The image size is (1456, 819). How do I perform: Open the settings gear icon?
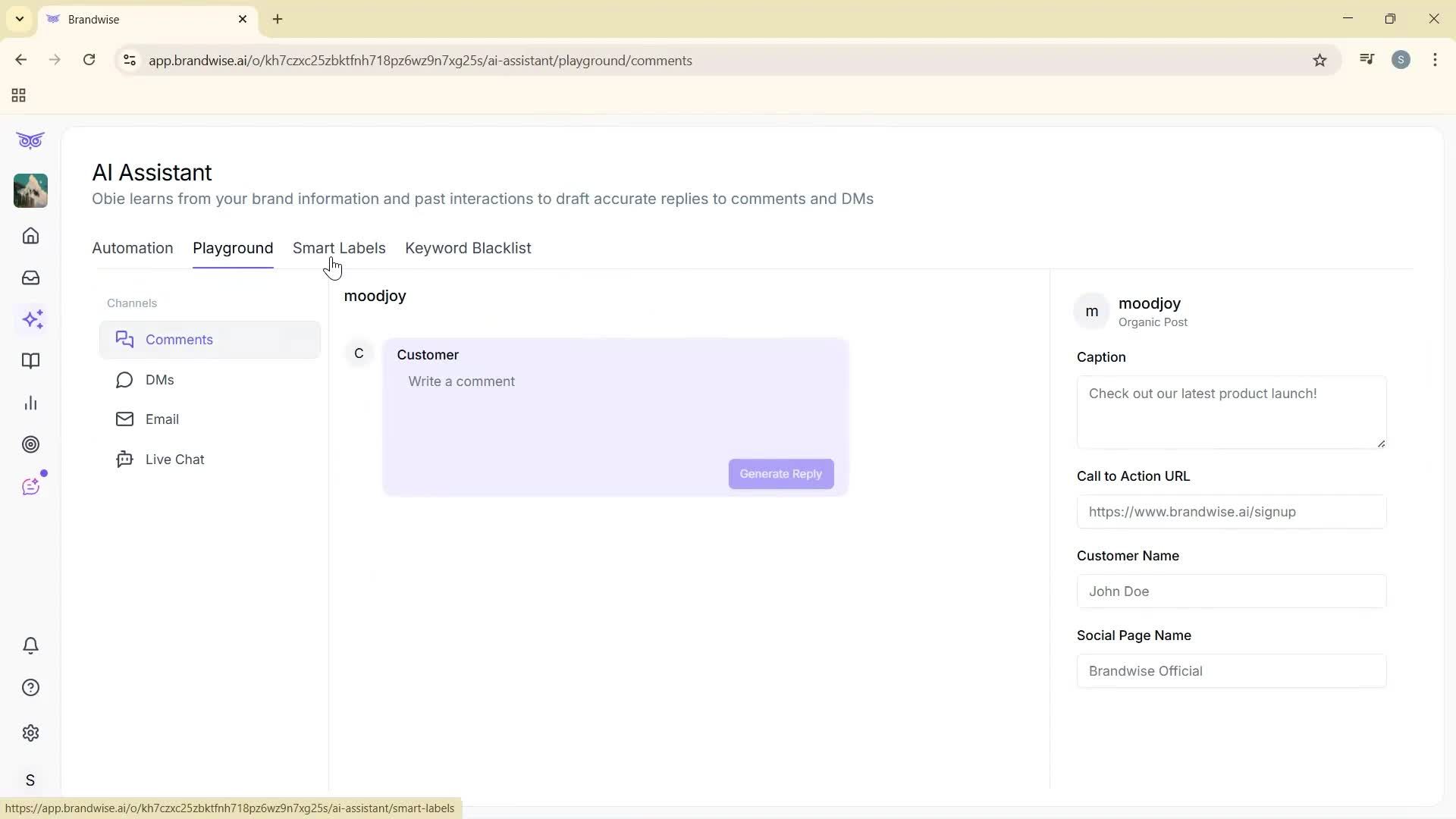click(x=30, y=733)
